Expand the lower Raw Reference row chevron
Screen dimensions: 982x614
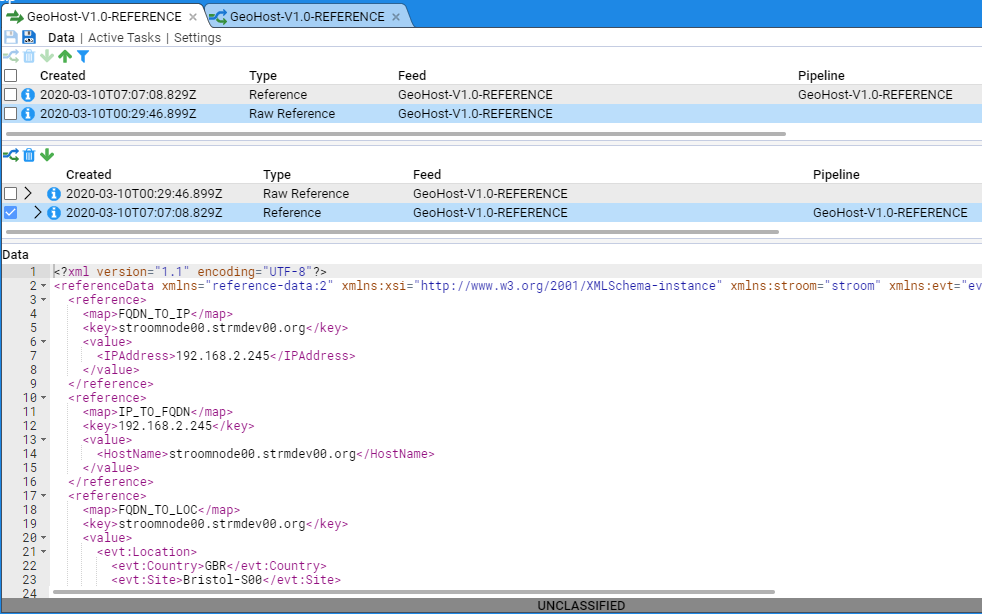pos(29,194)
